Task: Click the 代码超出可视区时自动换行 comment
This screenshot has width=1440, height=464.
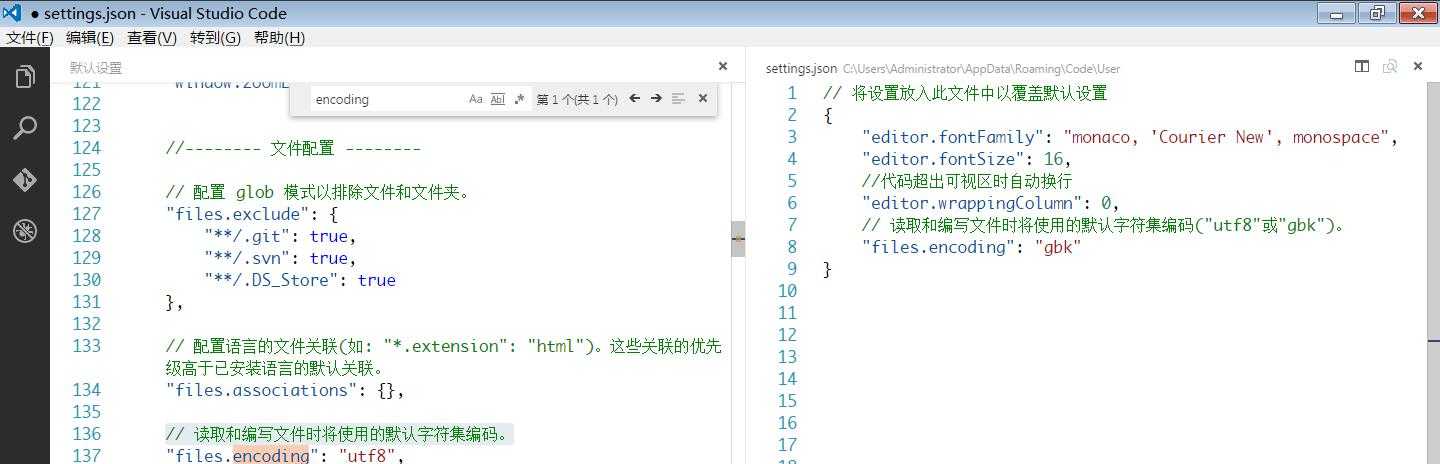Action: click(967, 181)
